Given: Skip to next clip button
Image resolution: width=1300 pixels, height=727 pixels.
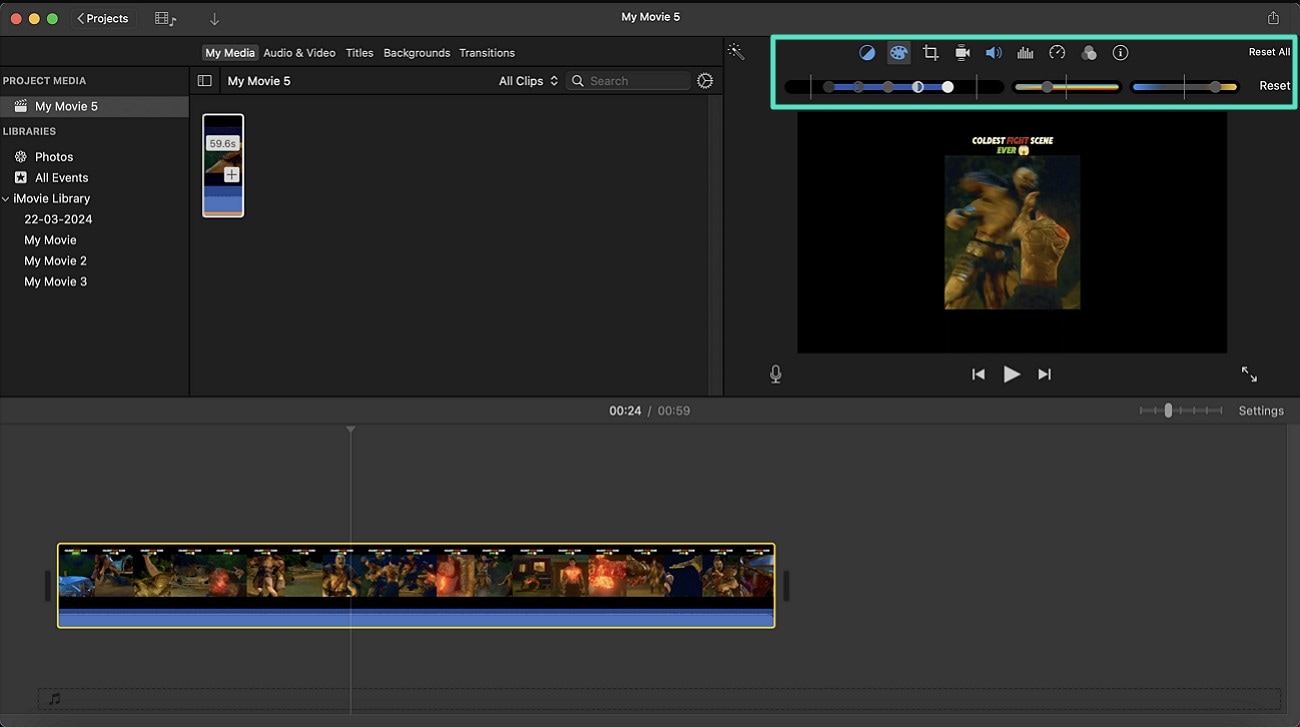Looking at the screenshot, I should coord(1044,374).
